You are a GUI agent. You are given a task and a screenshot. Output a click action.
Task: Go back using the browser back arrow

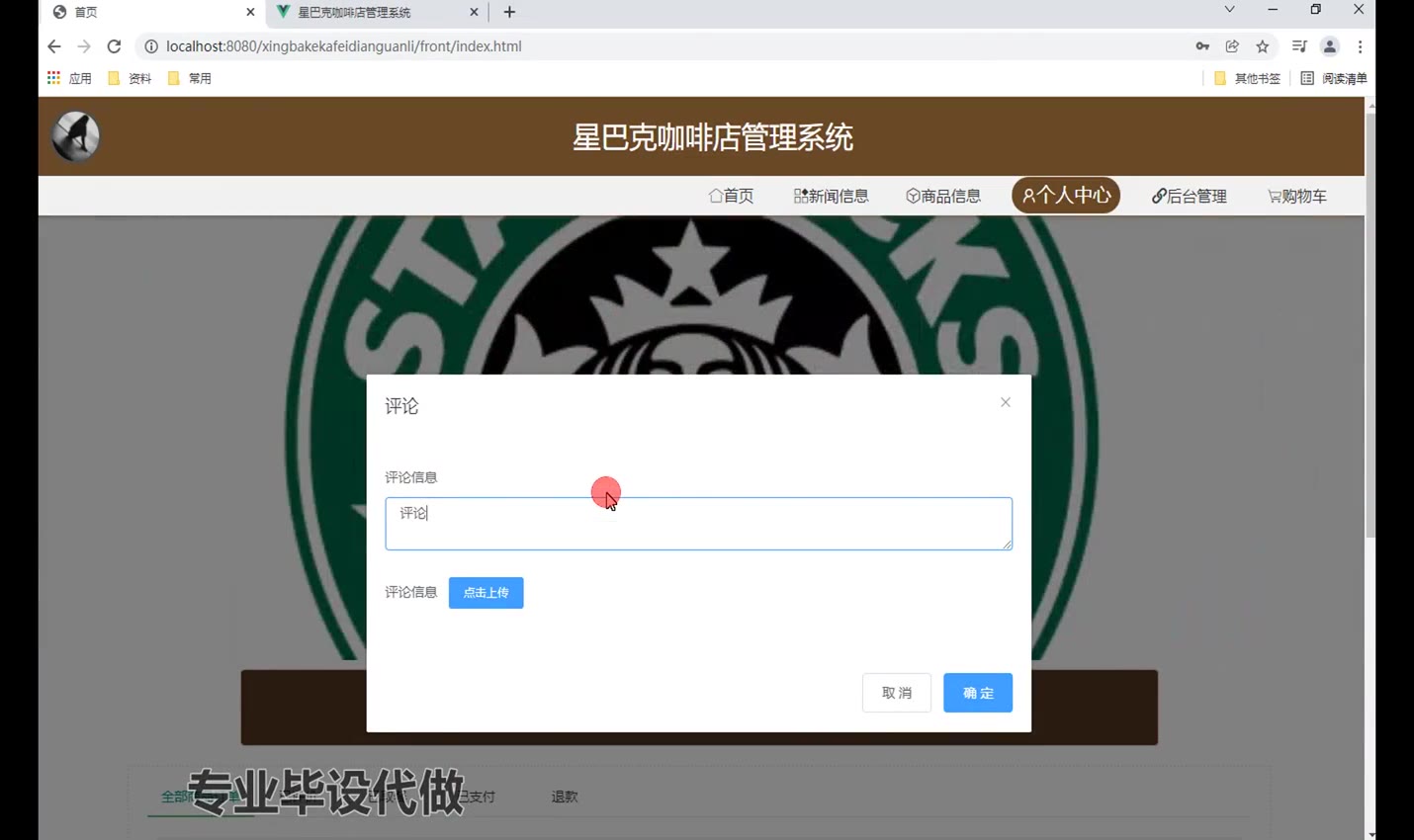54,46
